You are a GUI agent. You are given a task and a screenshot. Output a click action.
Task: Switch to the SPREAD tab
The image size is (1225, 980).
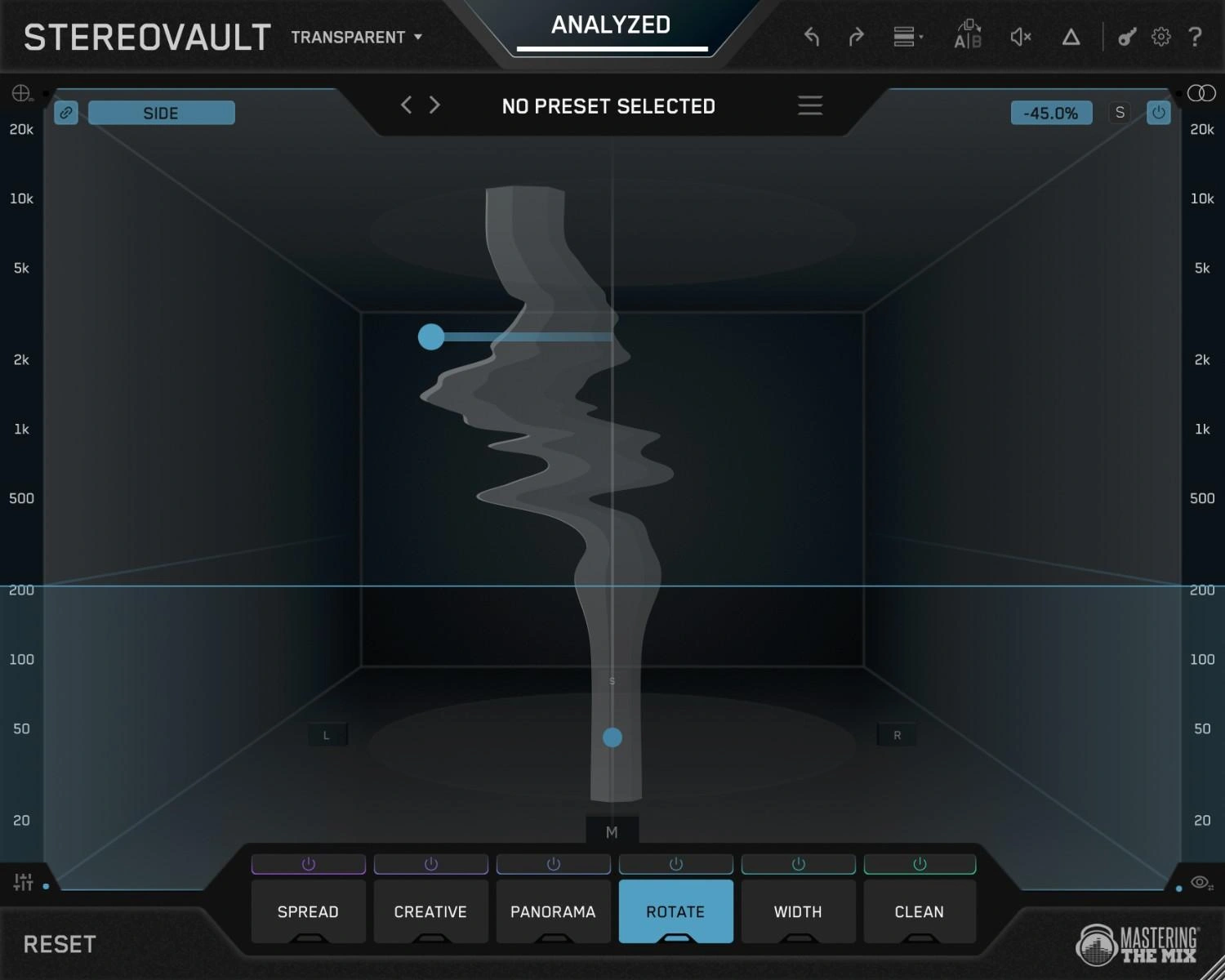[x=309, y=911]
